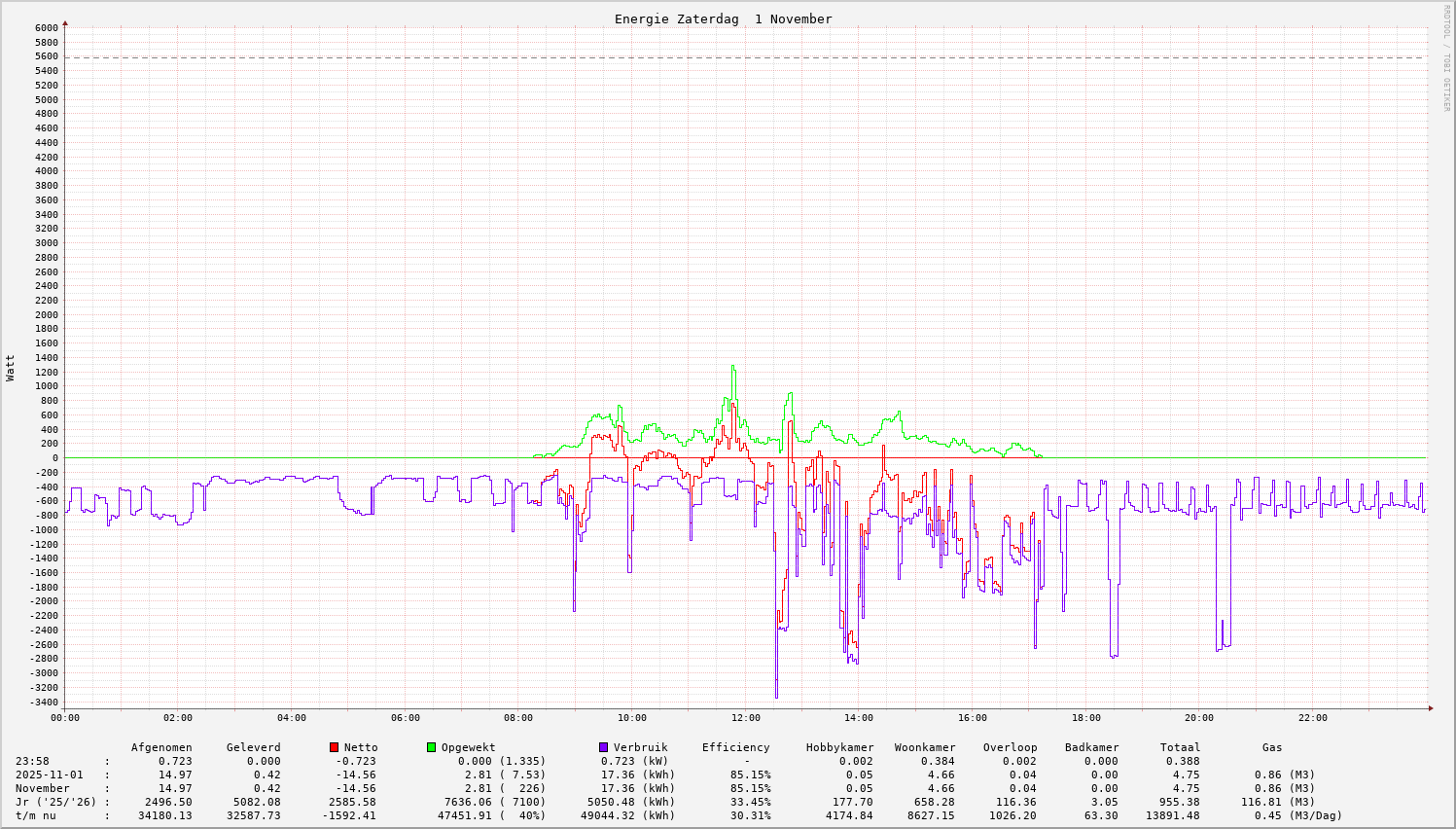Click the Watt y-axis label
The width and height of the screenshot is (1456, 829).
point(11,368)
